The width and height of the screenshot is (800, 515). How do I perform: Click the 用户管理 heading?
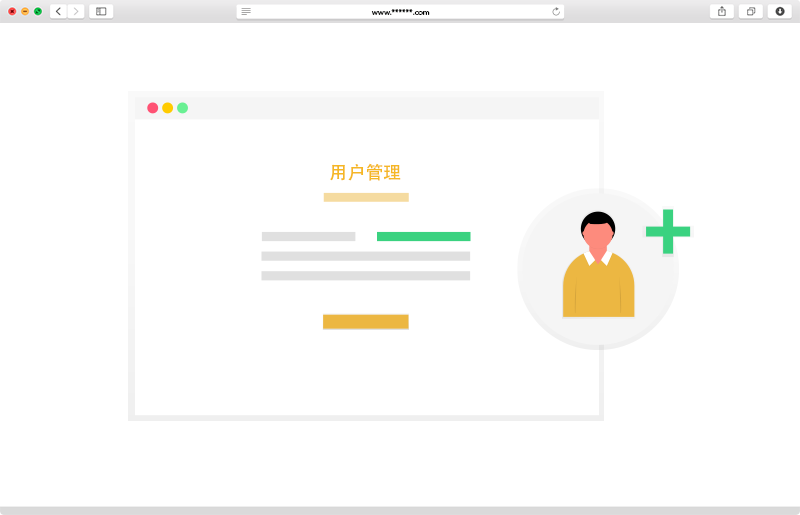click(365, 172)
